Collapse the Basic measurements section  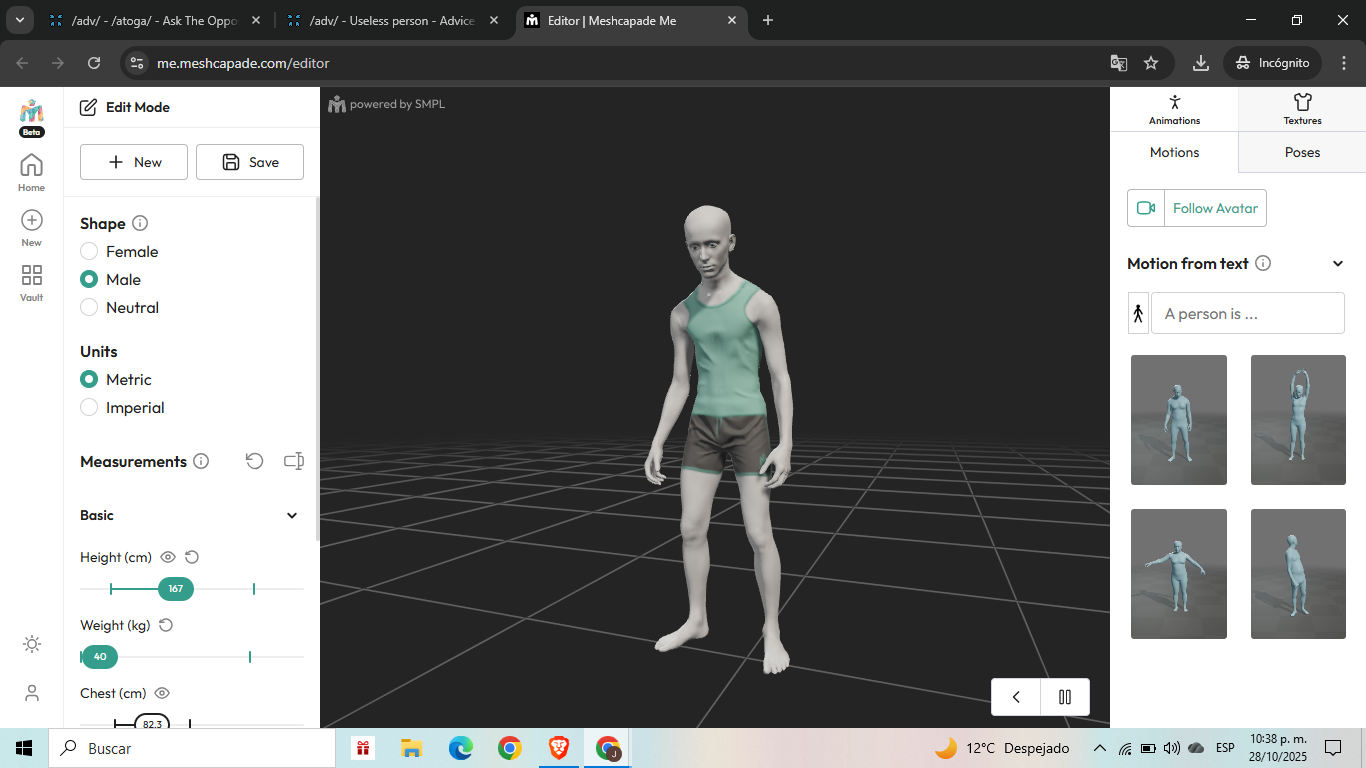[292, 516]
